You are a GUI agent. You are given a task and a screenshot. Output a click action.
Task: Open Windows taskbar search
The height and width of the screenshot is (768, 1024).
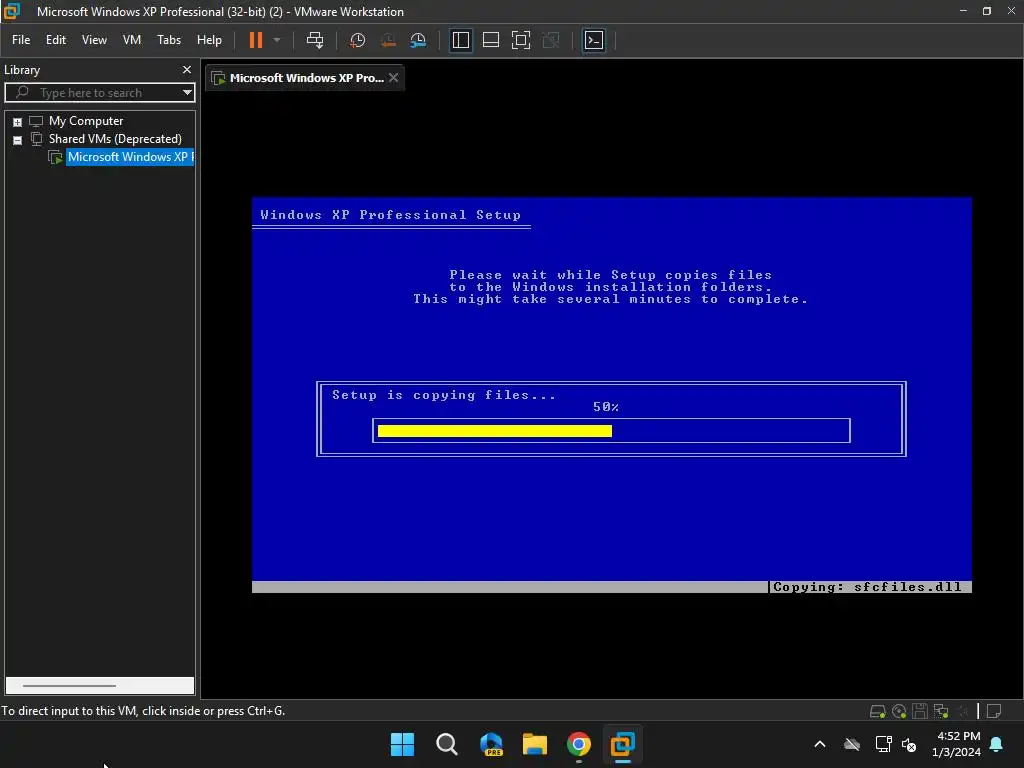tap(447, 744)
